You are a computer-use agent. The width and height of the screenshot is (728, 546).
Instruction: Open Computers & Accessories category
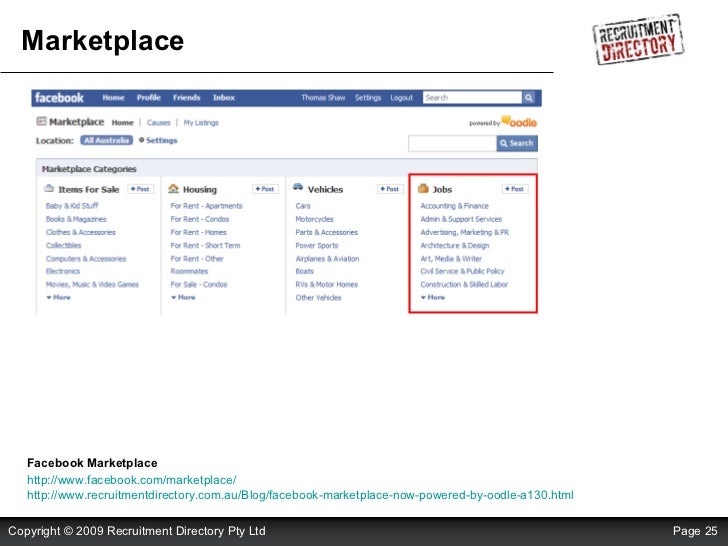(86, 259)
